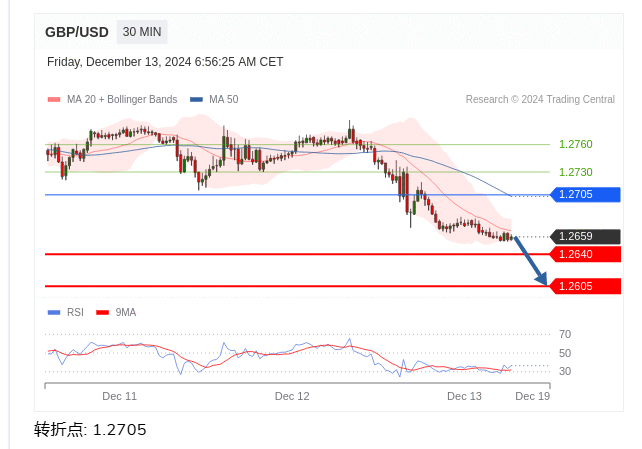Image resolution: width=642 pixels, height=449 pixels.
Task: Click the dark blue MA 50 legend swatch
Action: click(197, 99)
